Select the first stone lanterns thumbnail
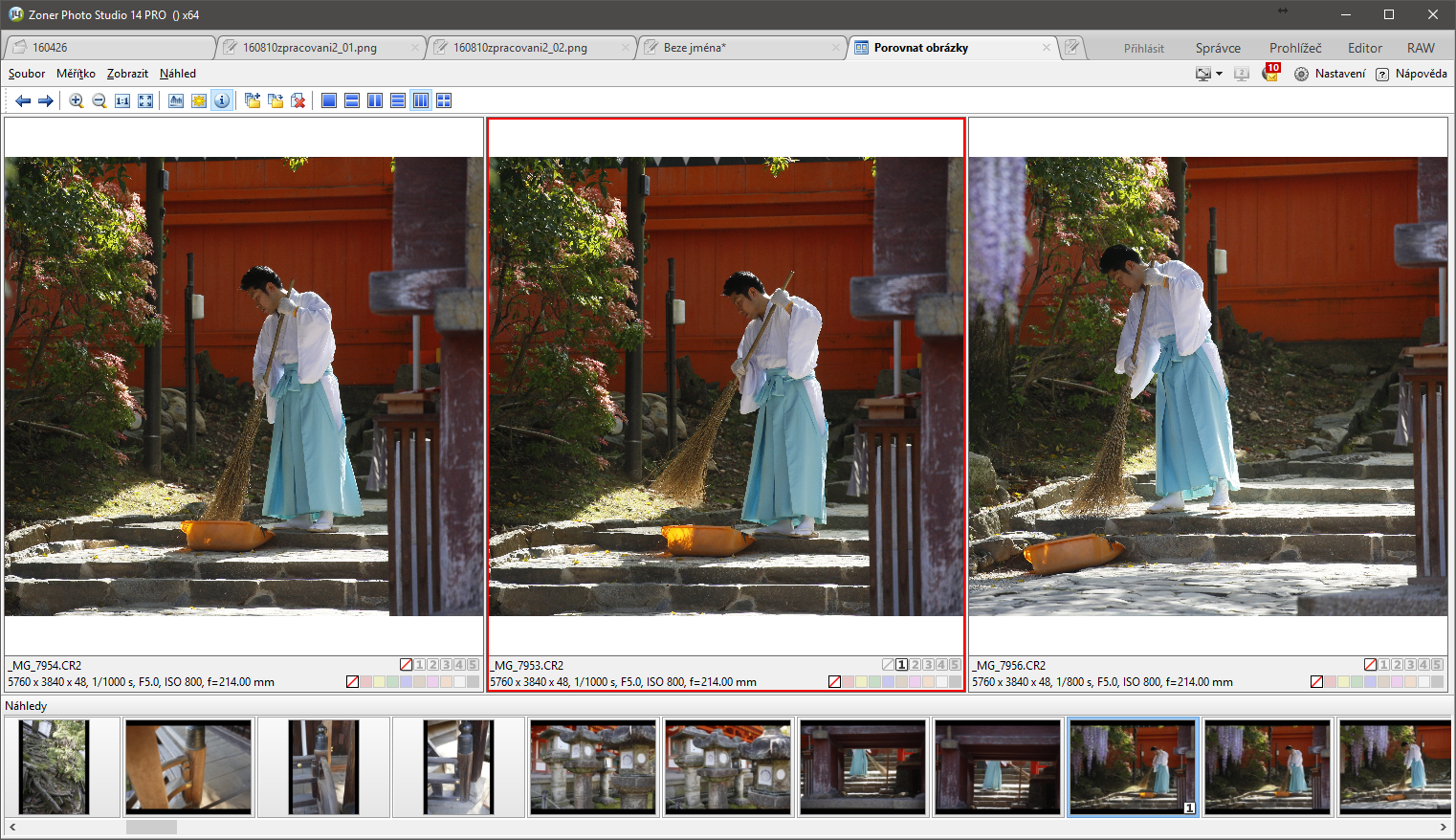 click(x=593, y=767)
